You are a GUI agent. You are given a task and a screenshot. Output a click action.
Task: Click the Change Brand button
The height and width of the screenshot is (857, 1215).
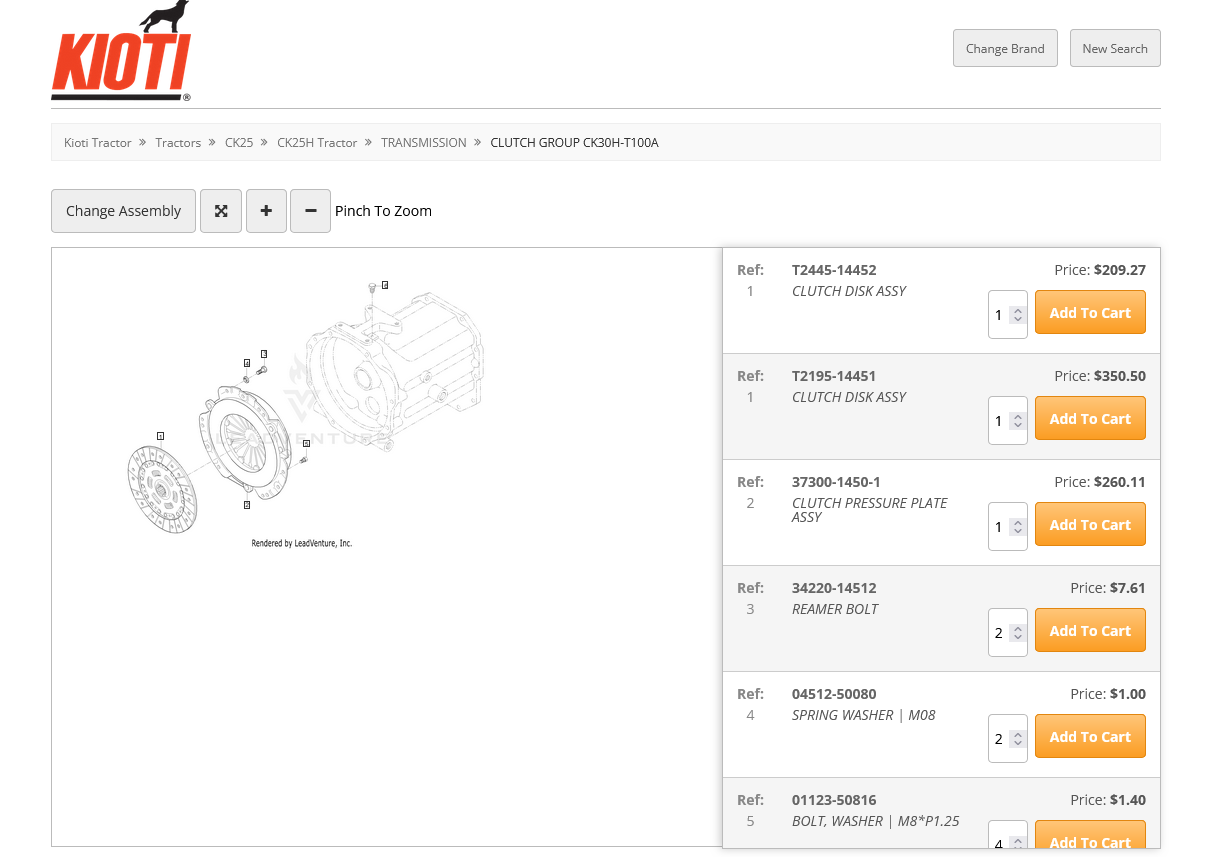pyautogui.click(x=1005, y=48)
